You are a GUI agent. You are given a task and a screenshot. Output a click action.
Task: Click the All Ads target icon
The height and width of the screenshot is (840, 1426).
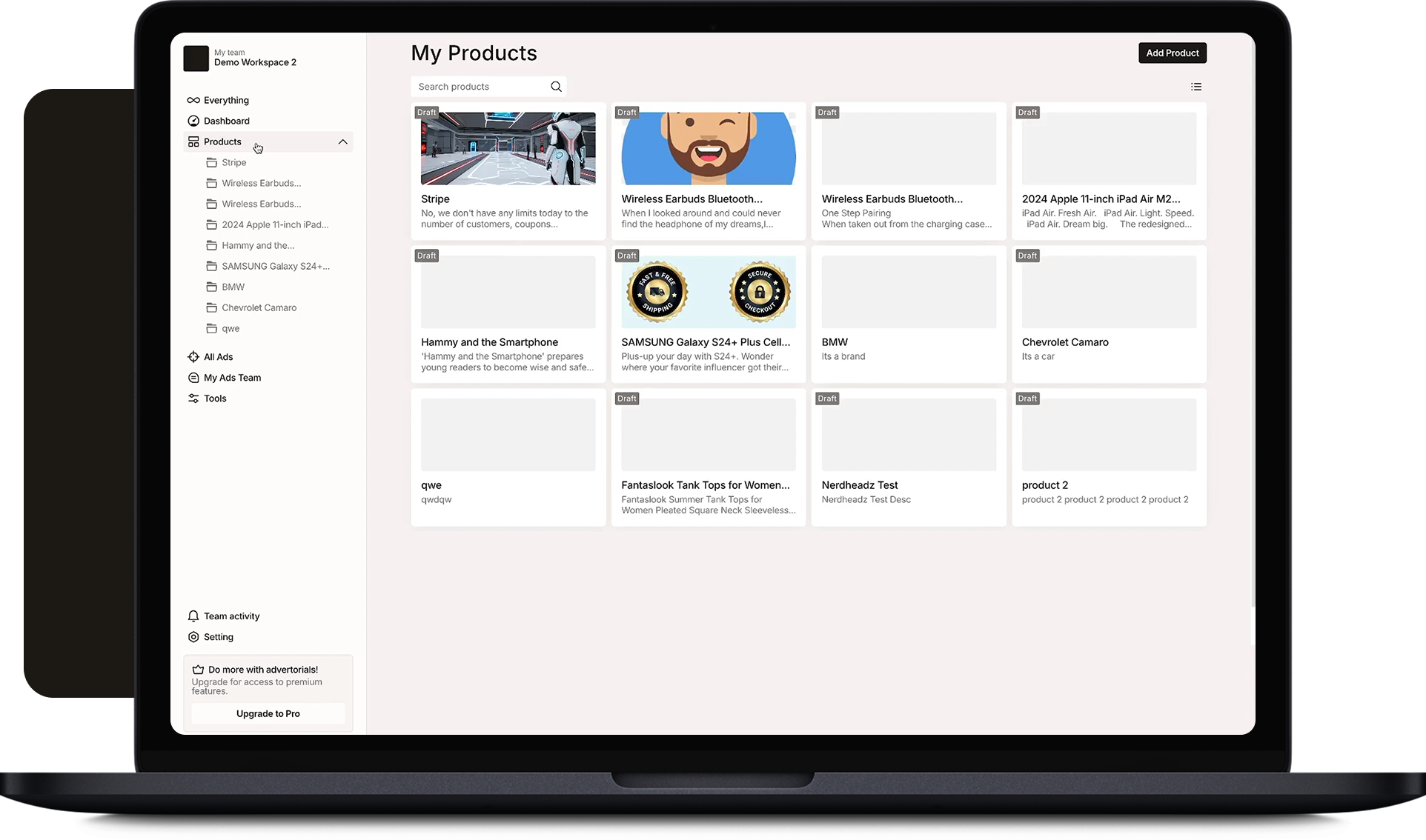click(193, 357)
